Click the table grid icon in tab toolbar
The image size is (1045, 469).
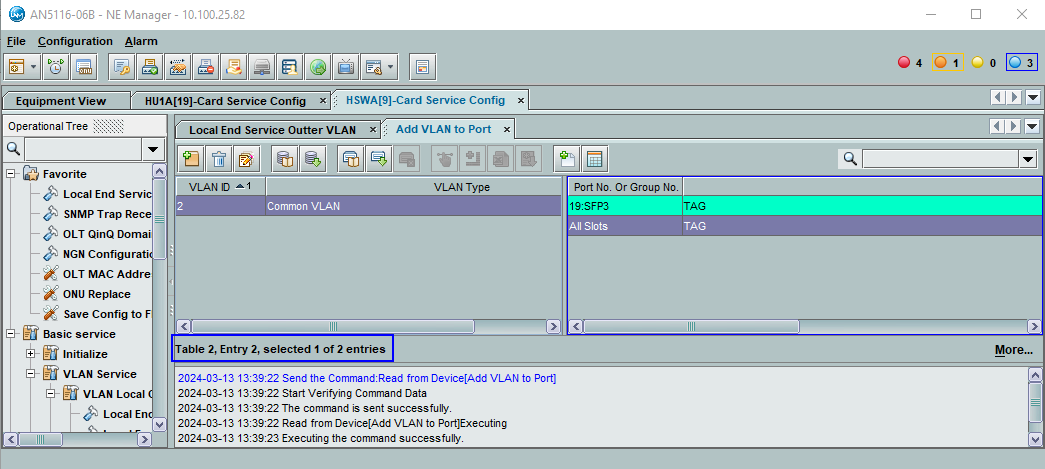click(x=594, y=159)
